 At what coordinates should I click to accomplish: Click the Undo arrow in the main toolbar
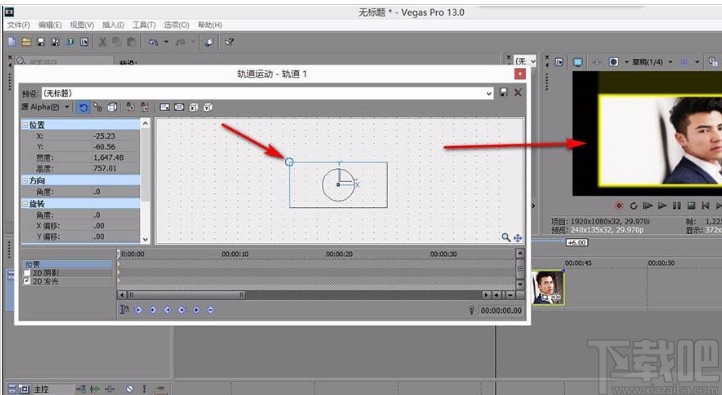tap(153, 42)
